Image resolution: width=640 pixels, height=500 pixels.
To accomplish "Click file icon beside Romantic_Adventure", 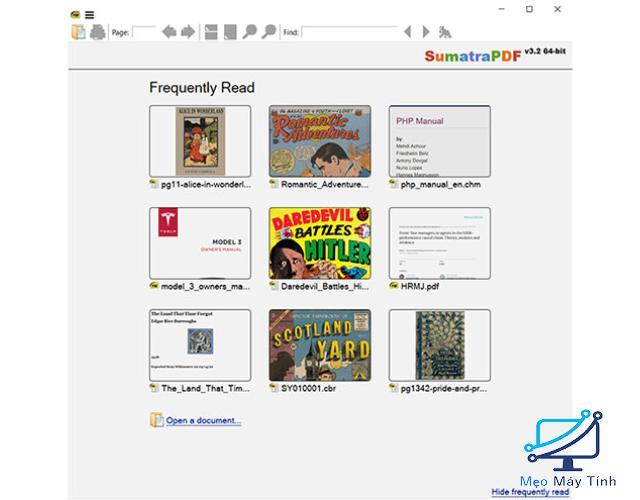I will (274, 184).
